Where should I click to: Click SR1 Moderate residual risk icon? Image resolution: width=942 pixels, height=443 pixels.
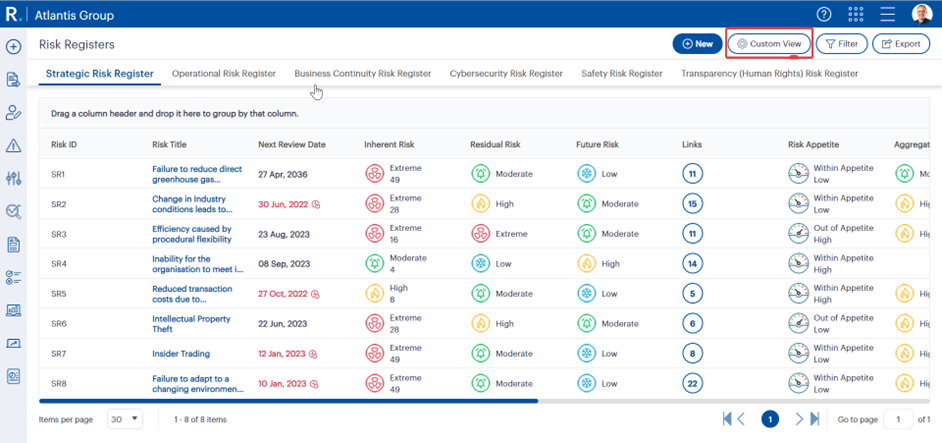click(x=481, y=174)
